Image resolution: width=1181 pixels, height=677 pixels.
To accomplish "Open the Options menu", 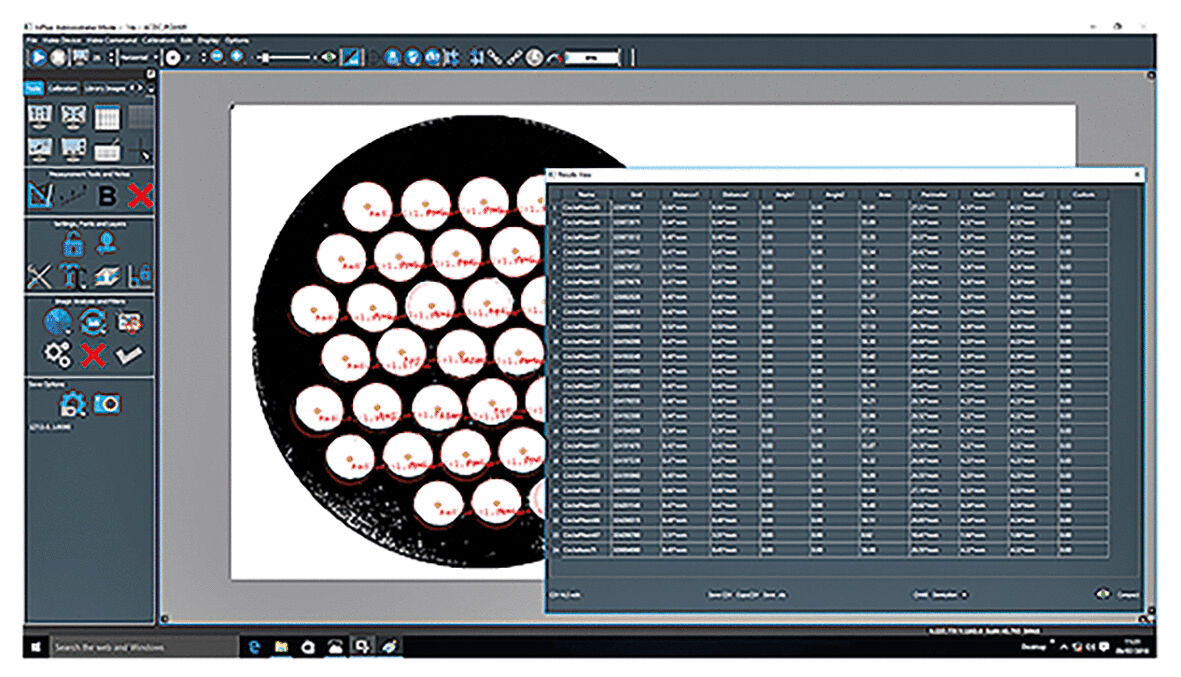I will tap(237, 40).
